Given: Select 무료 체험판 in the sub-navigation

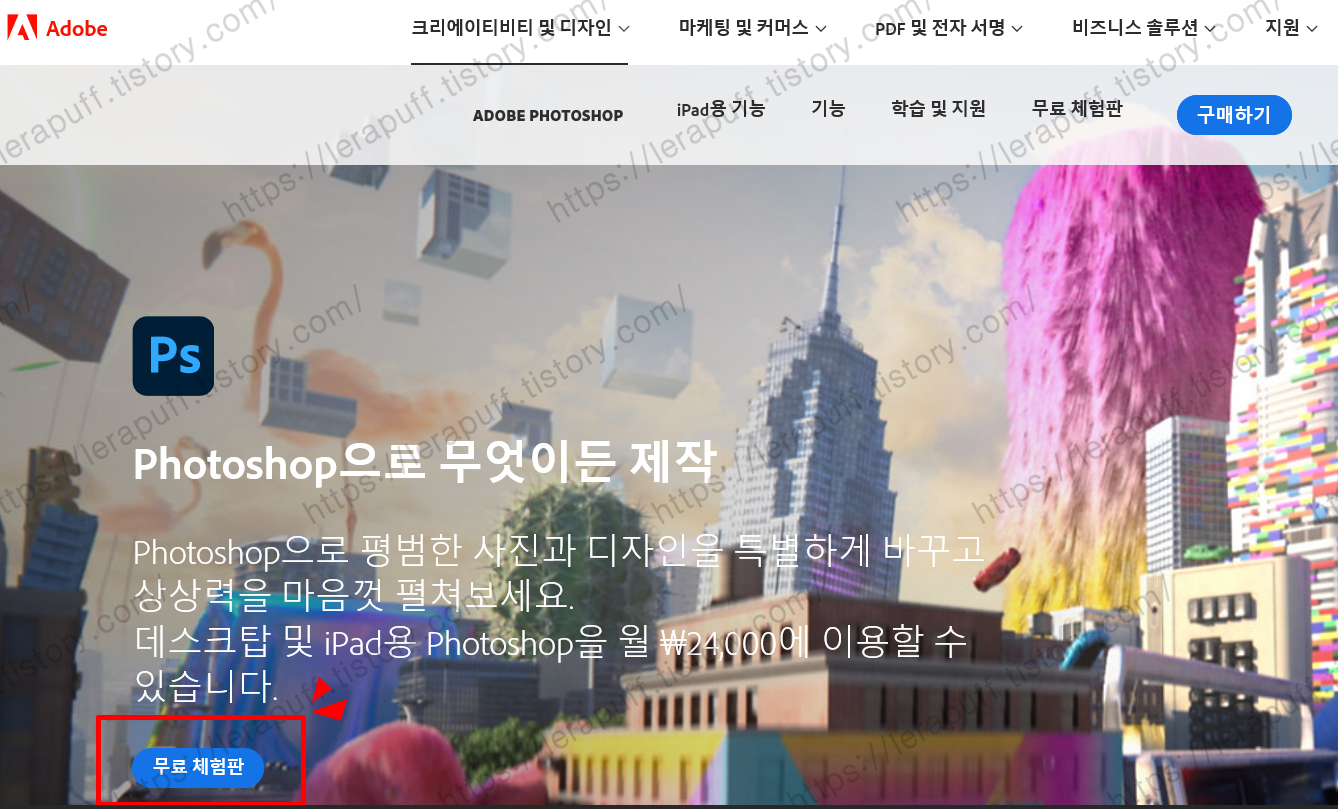Looking at the screenshot, I should click(x=1077, y=109).
